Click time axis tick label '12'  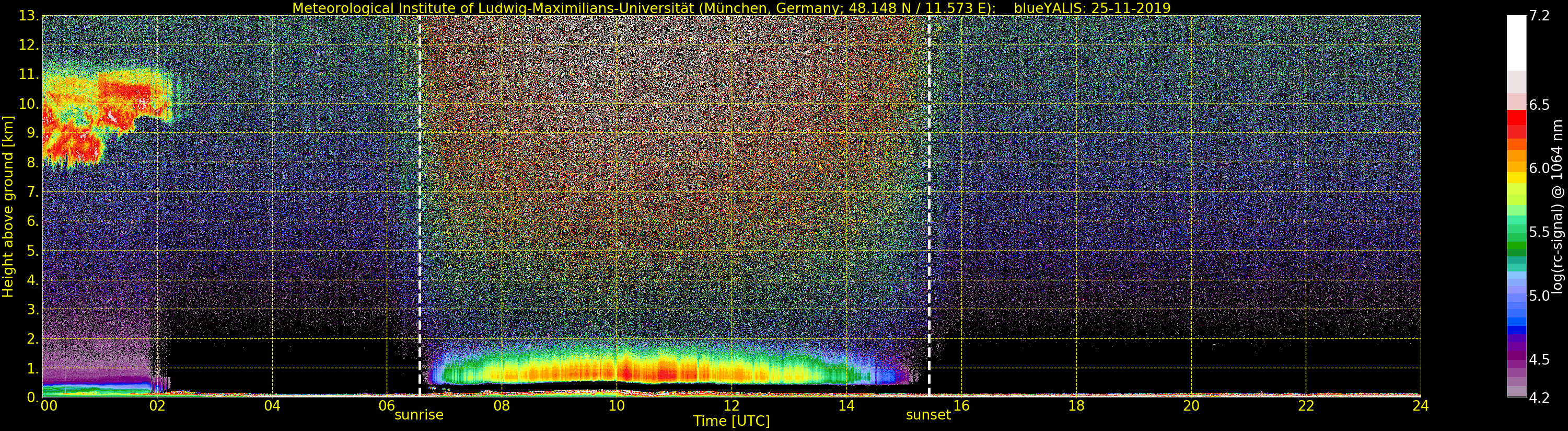point(731,406)
